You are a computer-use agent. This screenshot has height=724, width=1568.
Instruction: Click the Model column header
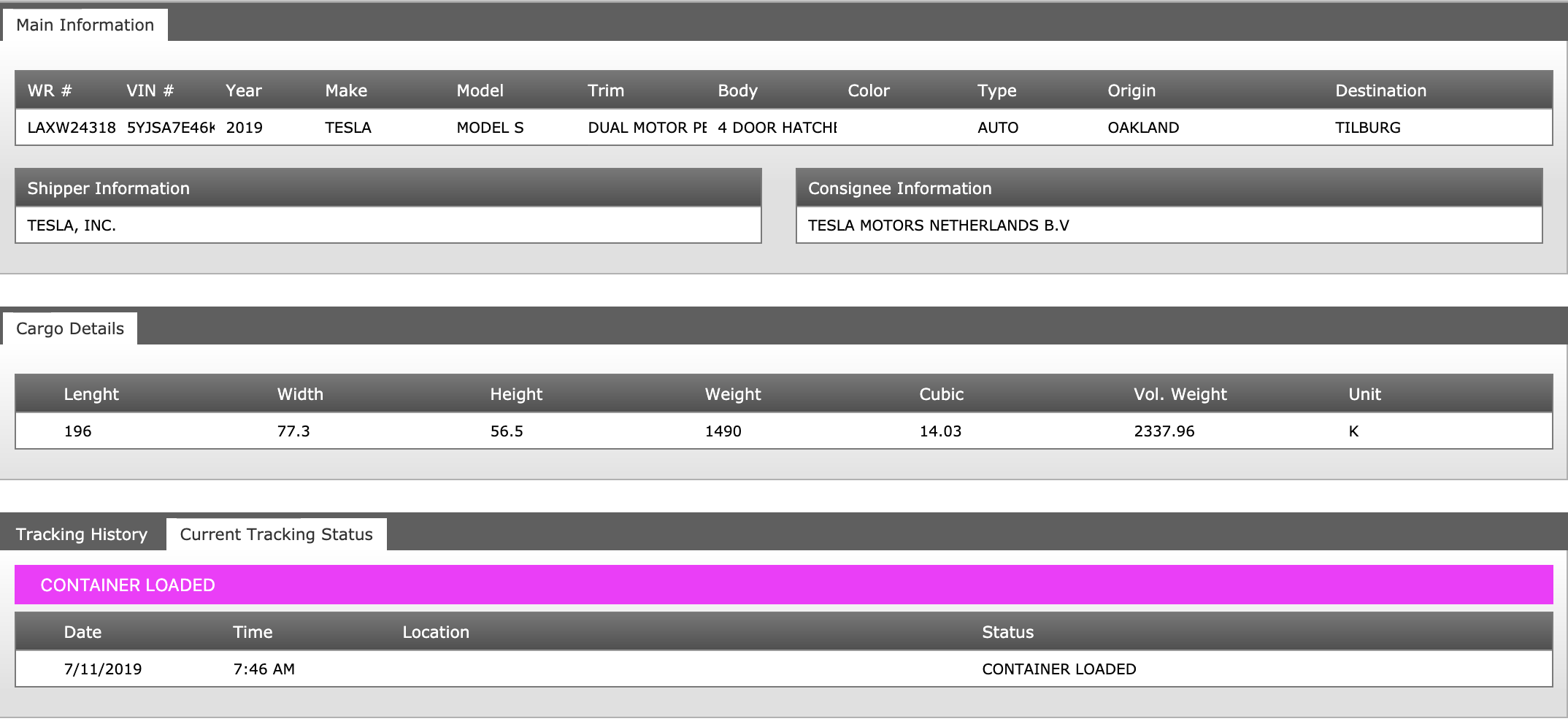[480, 90]
